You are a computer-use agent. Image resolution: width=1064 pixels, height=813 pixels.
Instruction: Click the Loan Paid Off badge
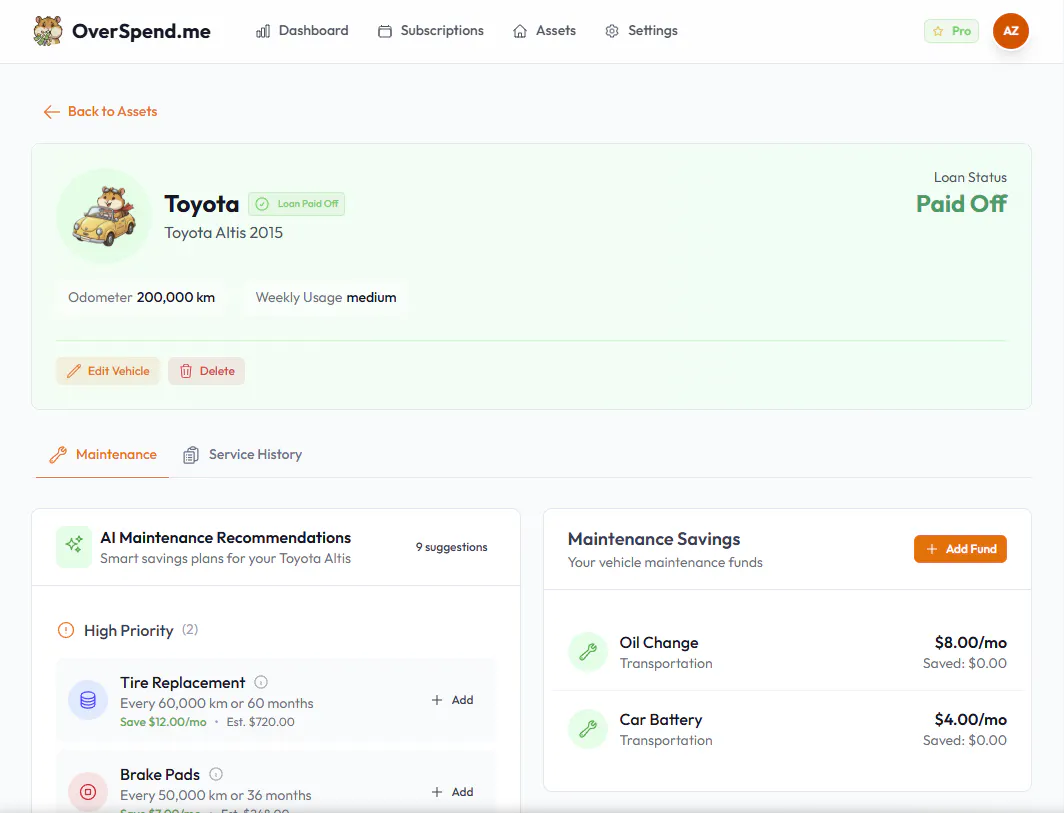[297, 204]
